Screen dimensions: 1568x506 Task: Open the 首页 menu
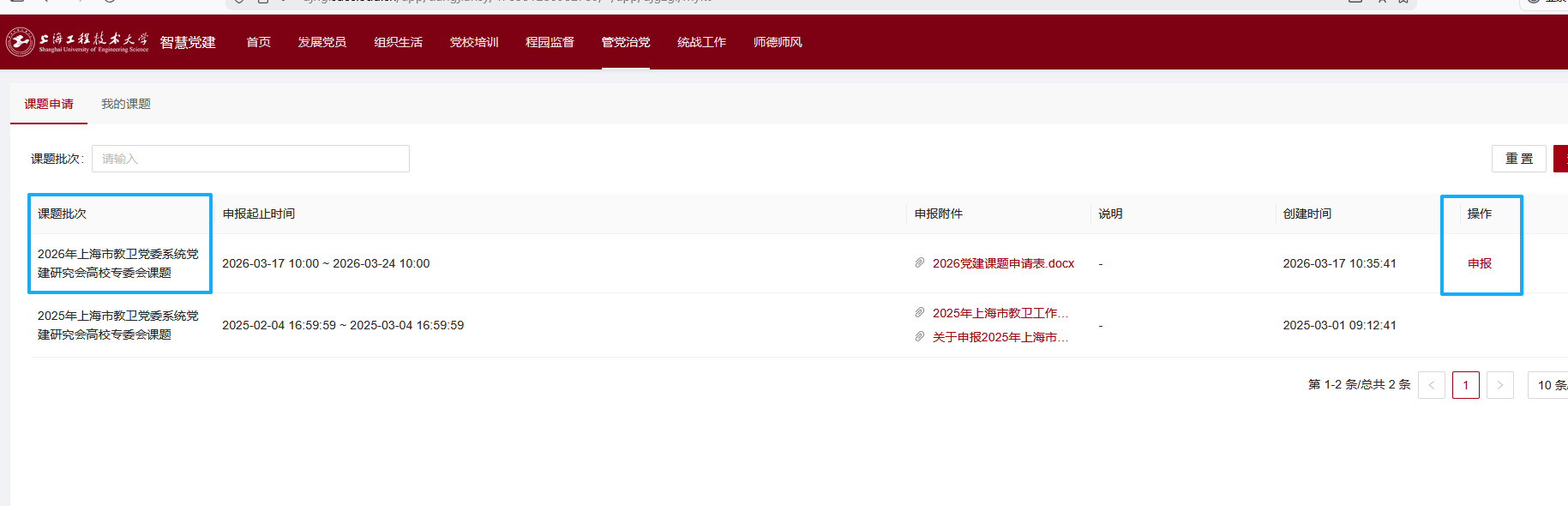coord(258,42)
